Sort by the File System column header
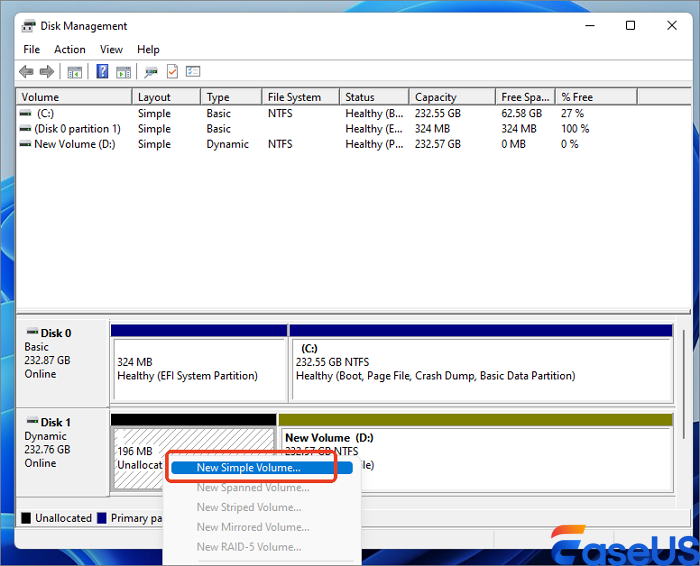700x566 pixels. (300, 97)
